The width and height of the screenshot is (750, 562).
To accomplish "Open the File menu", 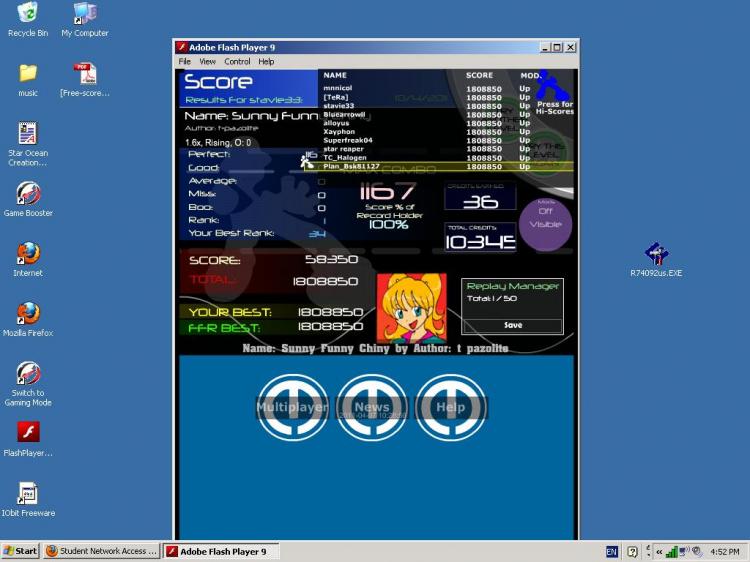I will (184, 62).
